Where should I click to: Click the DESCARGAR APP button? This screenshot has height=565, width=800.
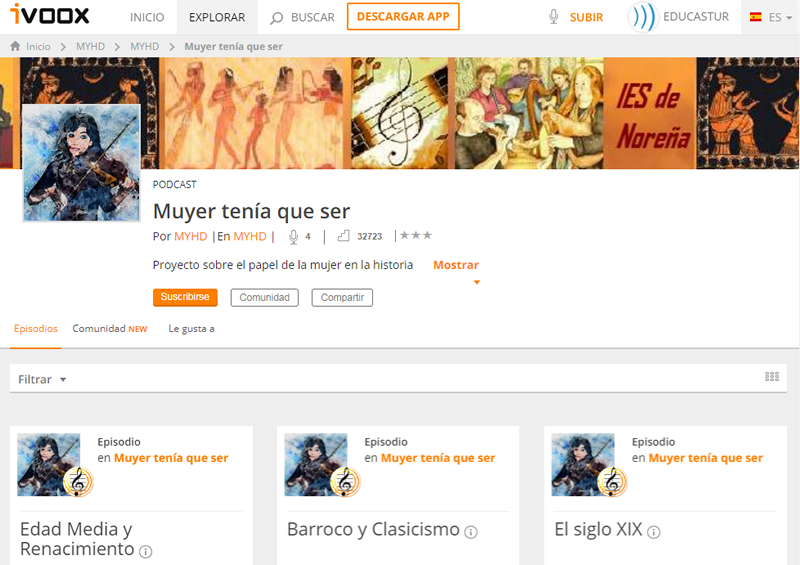pos(403,16)
